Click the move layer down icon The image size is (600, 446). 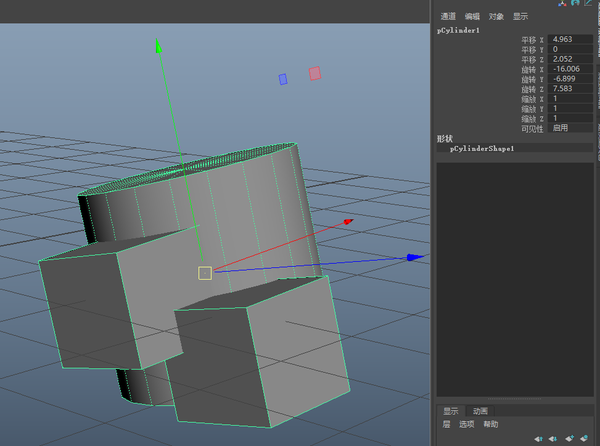[552, 438]
